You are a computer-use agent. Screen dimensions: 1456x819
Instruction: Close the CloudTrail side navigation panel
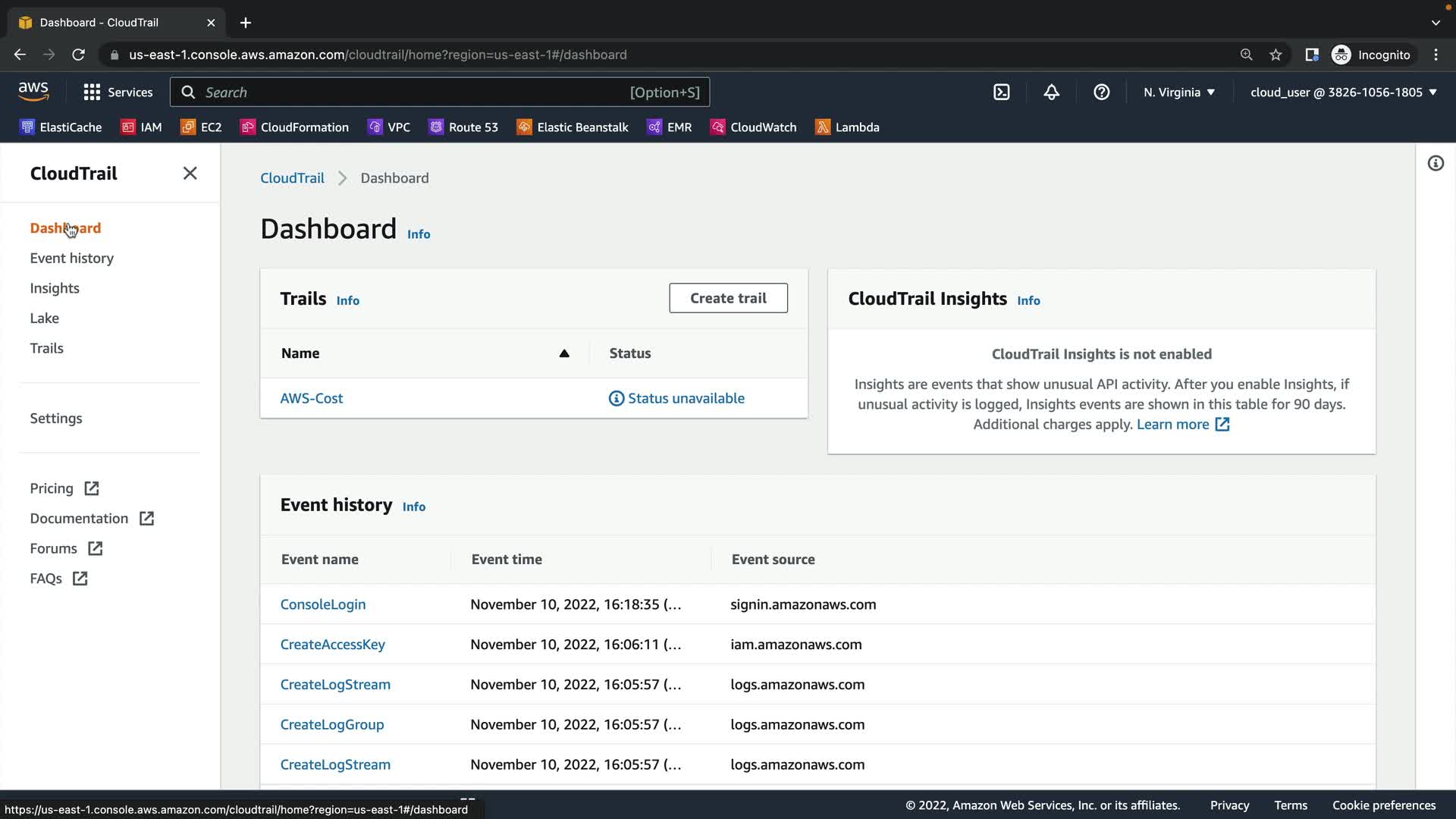tap(190, 174)
